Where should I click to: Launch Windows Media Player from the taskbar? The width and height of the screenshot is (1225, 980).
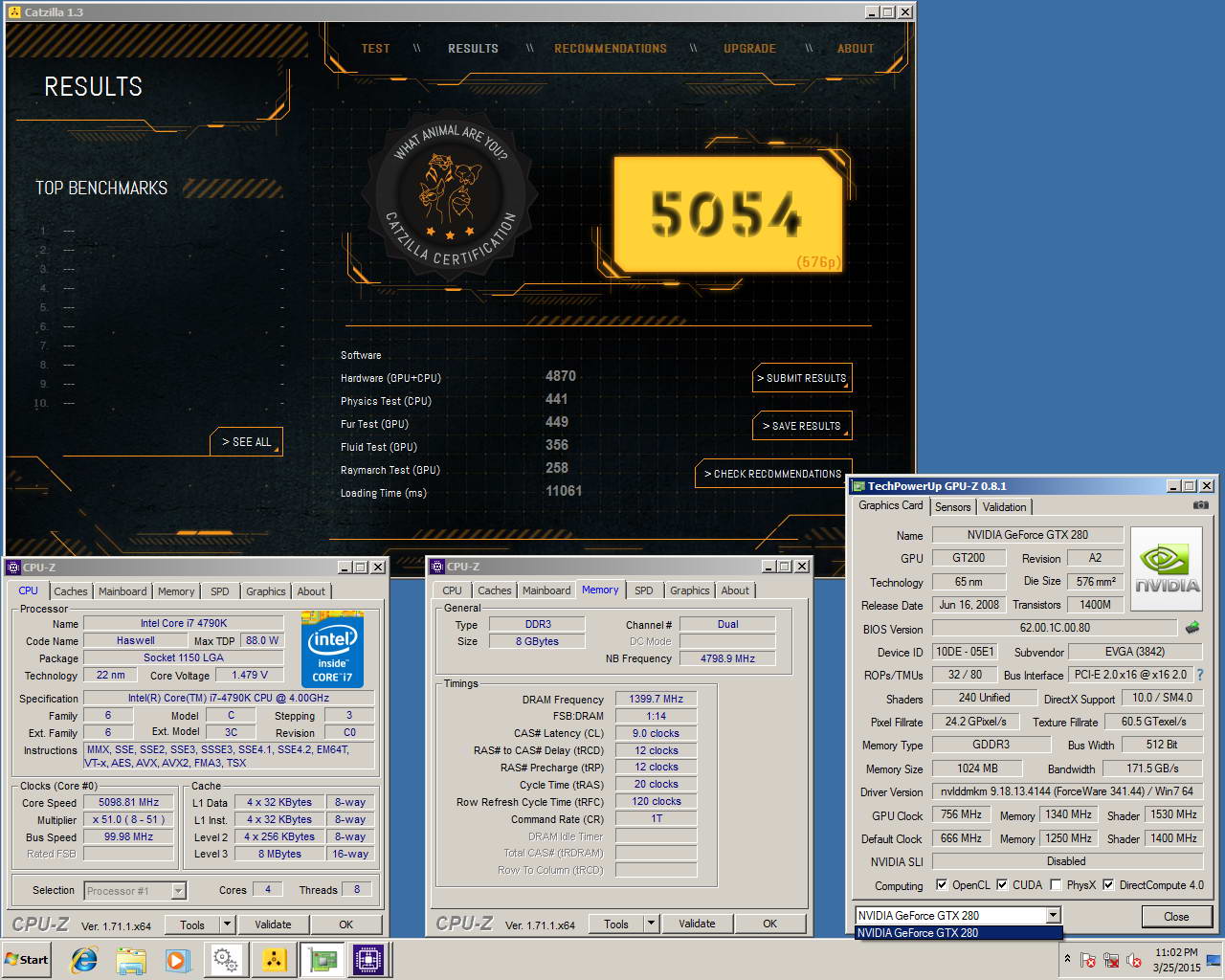177,959
